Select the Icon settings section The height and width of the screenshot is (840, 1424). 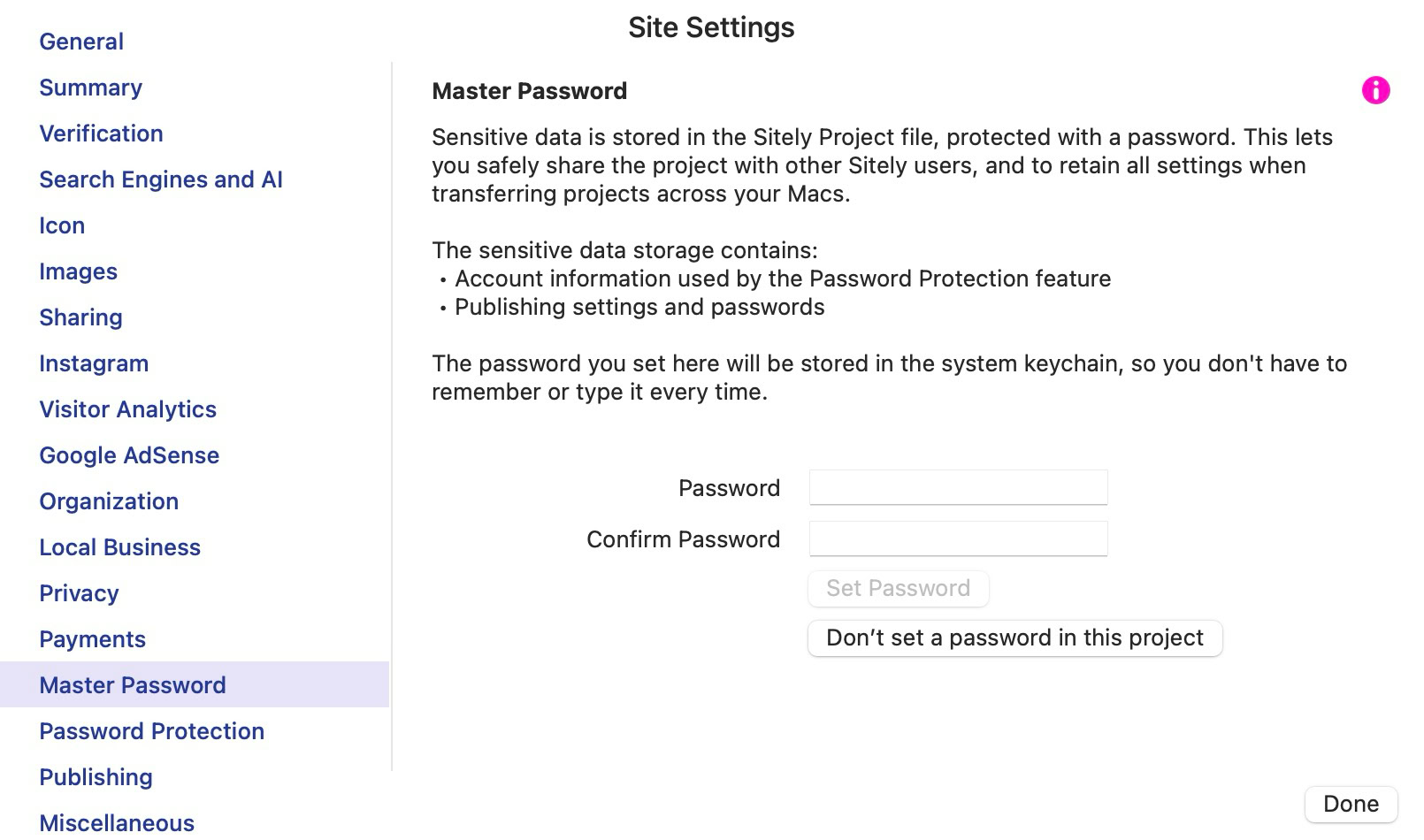[62, 225]
